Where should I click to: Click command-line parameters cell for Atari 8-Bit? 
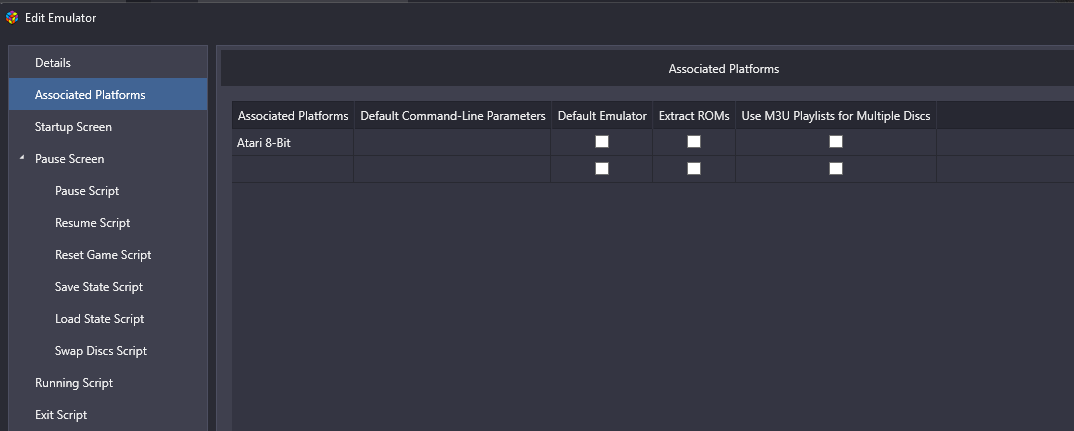point(452,143)
